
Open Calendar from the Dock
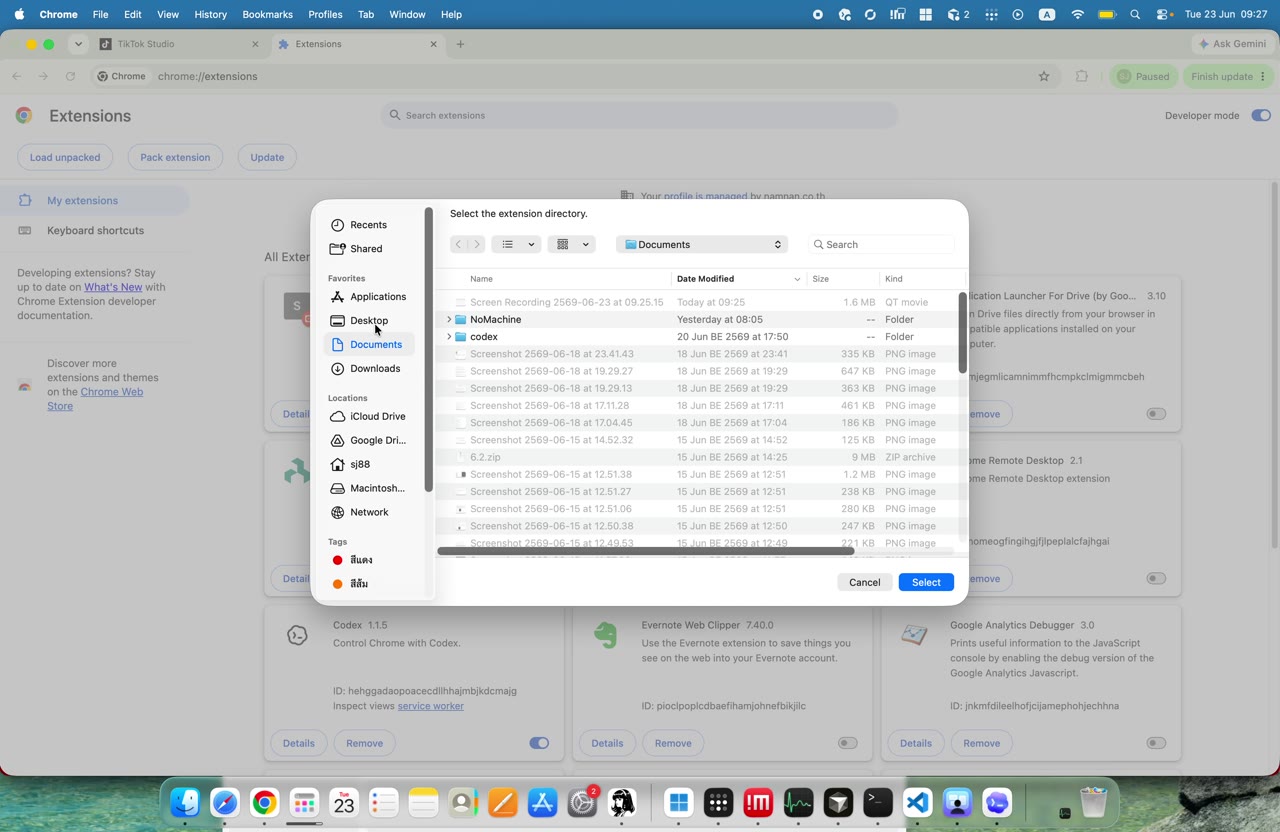344,802
